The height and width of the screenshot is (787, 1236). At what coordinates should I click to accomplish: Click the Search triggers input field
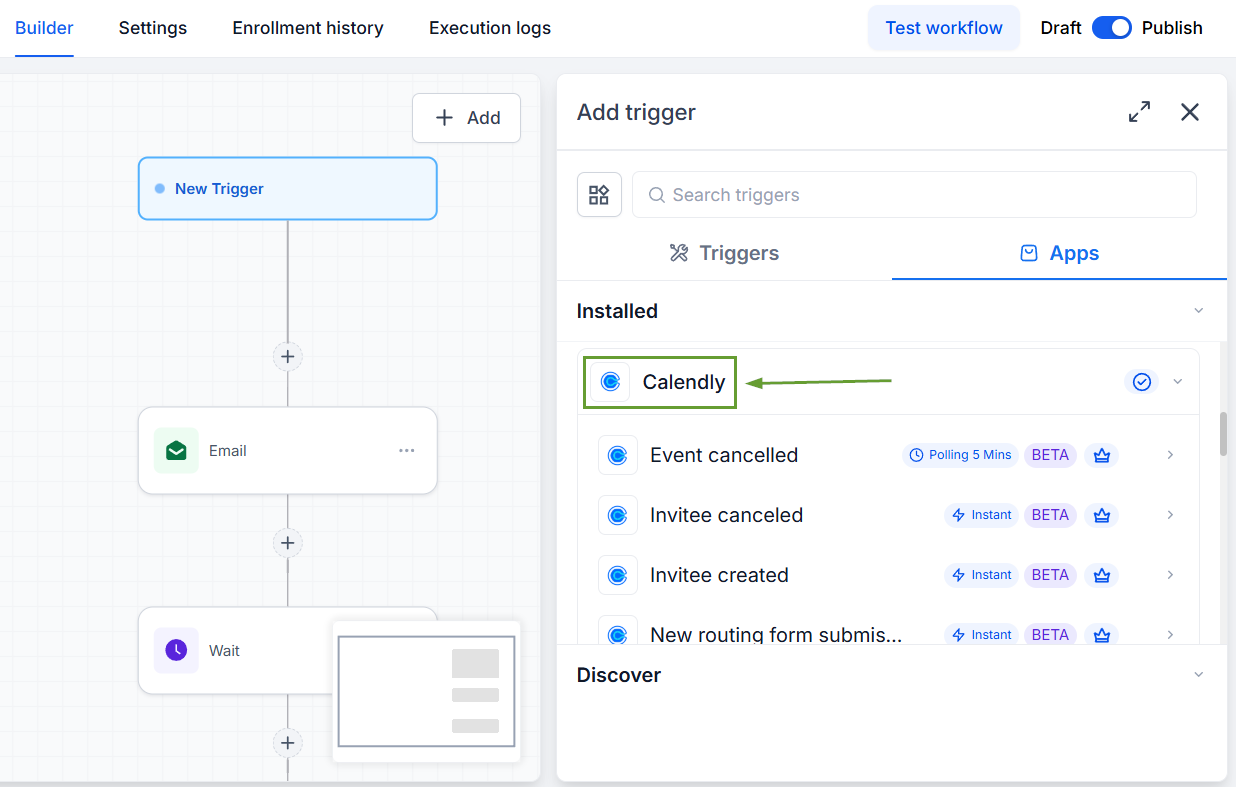(914, 195)
